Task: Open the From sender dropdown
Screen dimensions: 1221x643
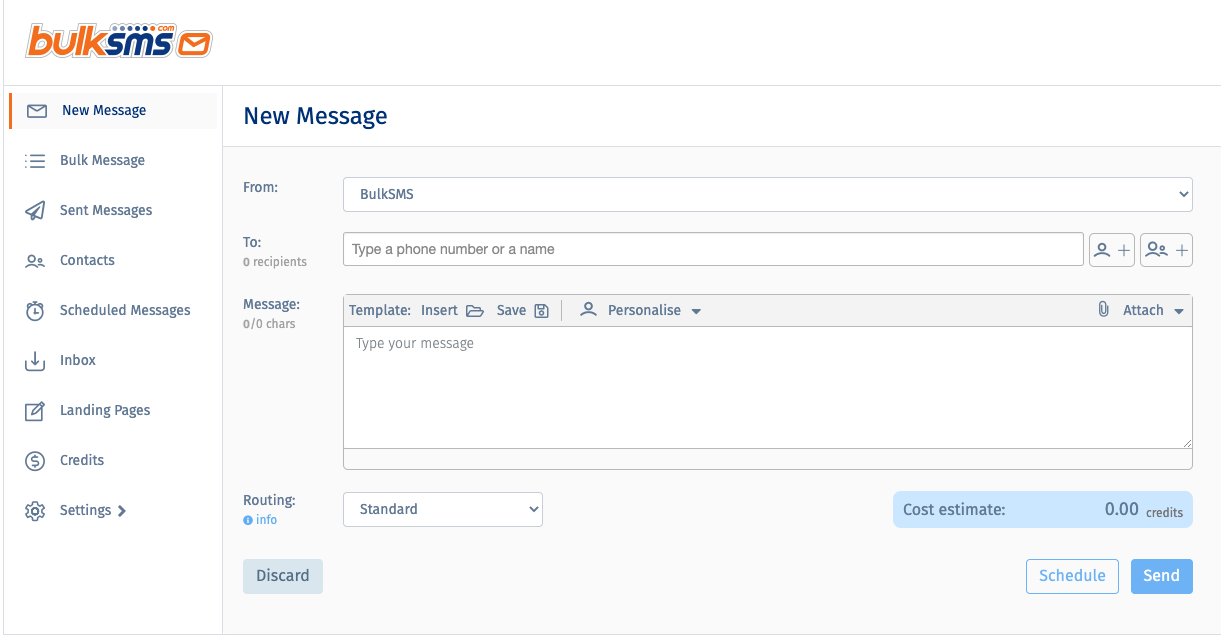Action: [768, 195]
